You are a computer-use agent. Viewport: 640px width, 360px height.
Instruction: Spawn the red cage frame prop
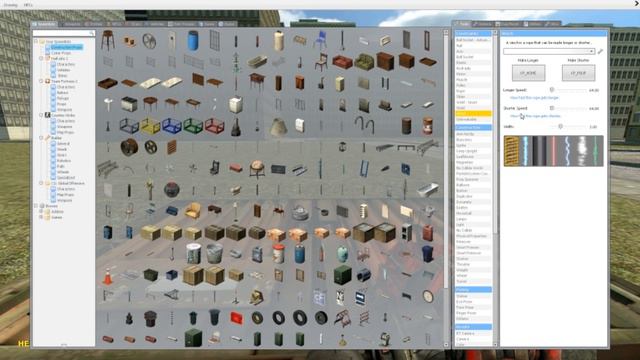tap(214, 126)
